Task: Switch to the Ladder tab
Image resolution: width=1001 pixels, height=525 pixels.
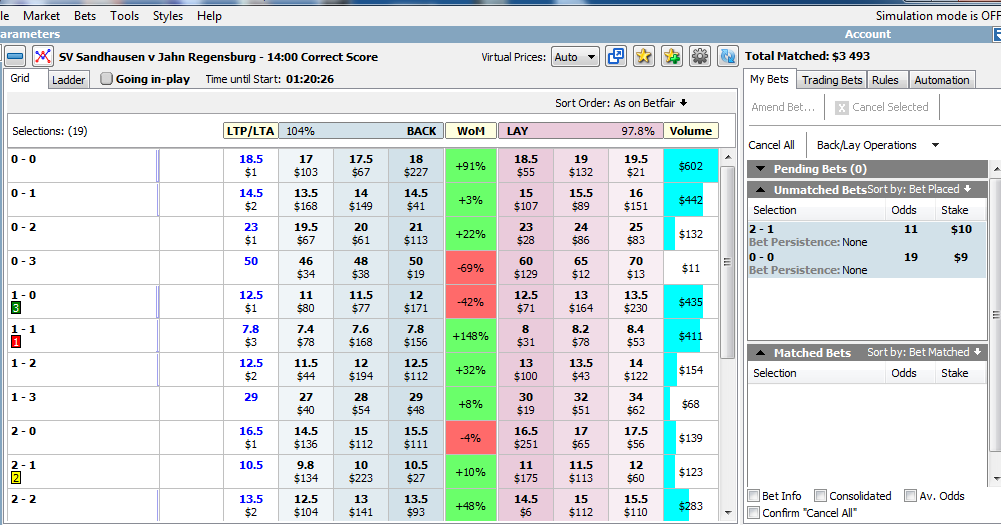Action: pos(68,80)
